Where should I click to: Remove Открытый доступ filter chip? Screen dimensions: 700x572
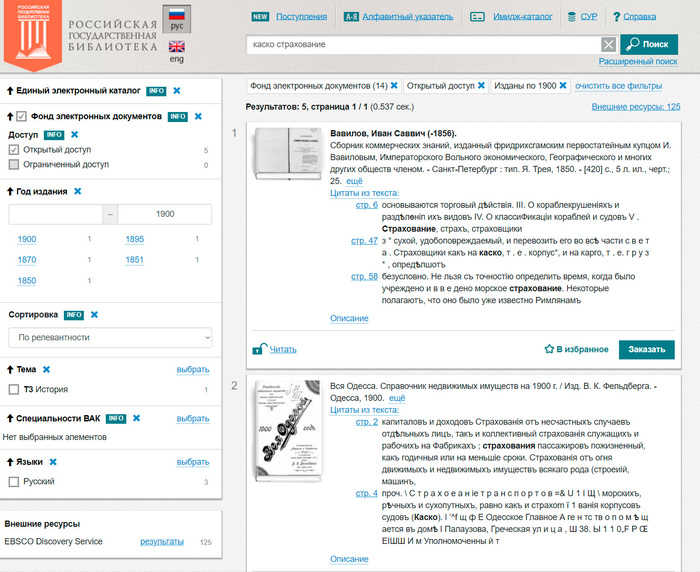[x=481, y=85]
